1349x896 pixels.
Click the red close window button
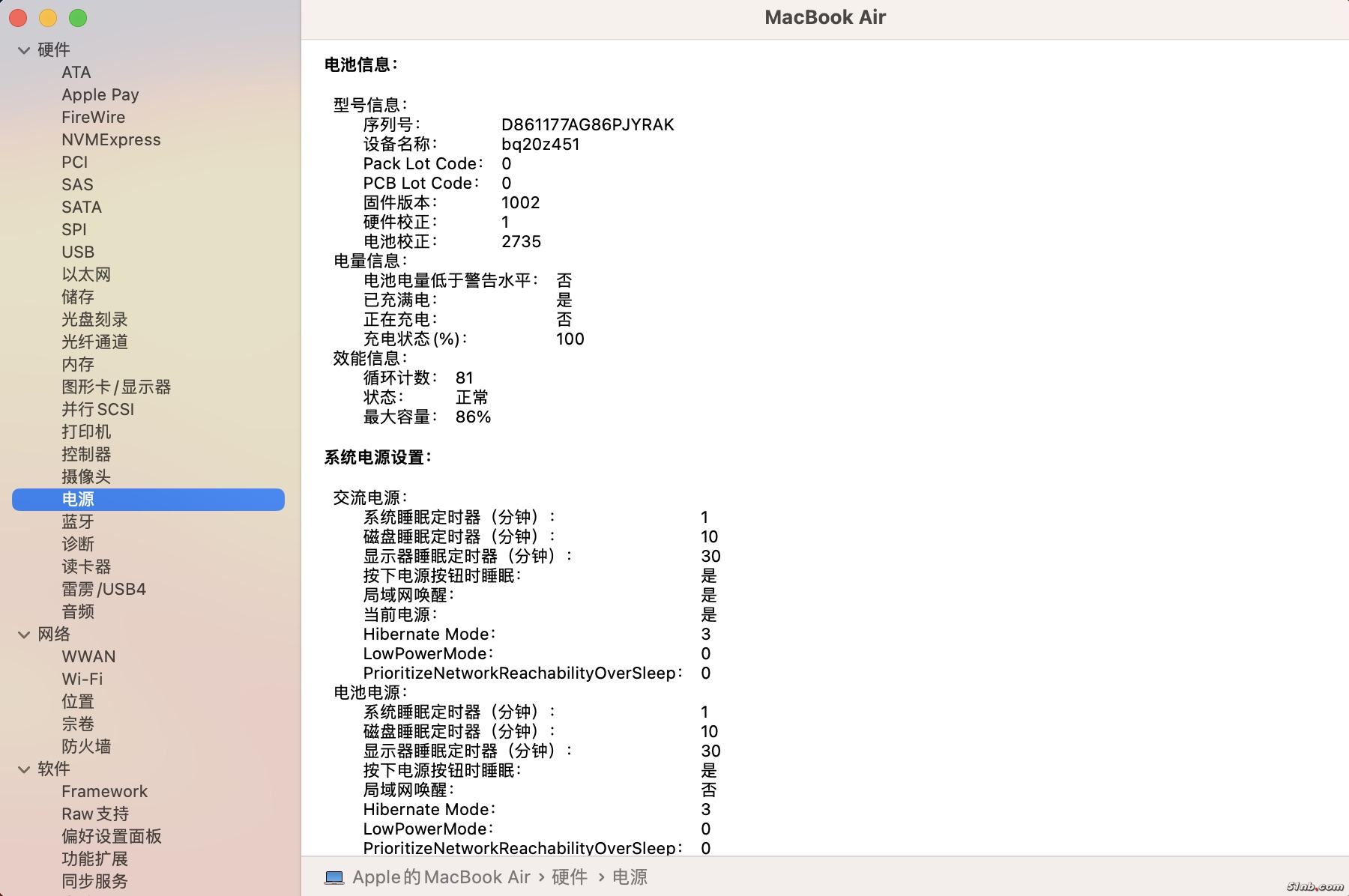point(18,18)
